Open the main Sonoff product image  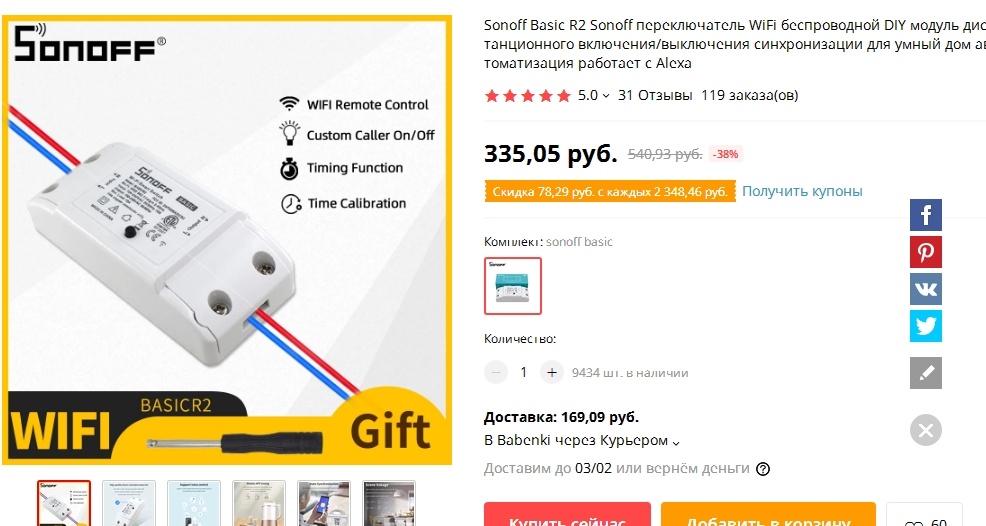click(227, 240)
